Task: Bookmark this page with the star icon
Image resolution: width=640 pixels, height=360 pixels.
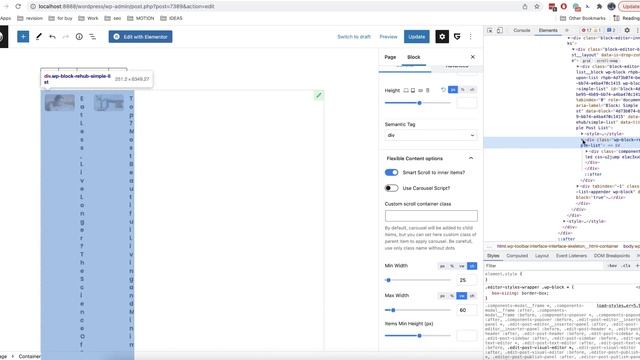Action: (537, 7)
